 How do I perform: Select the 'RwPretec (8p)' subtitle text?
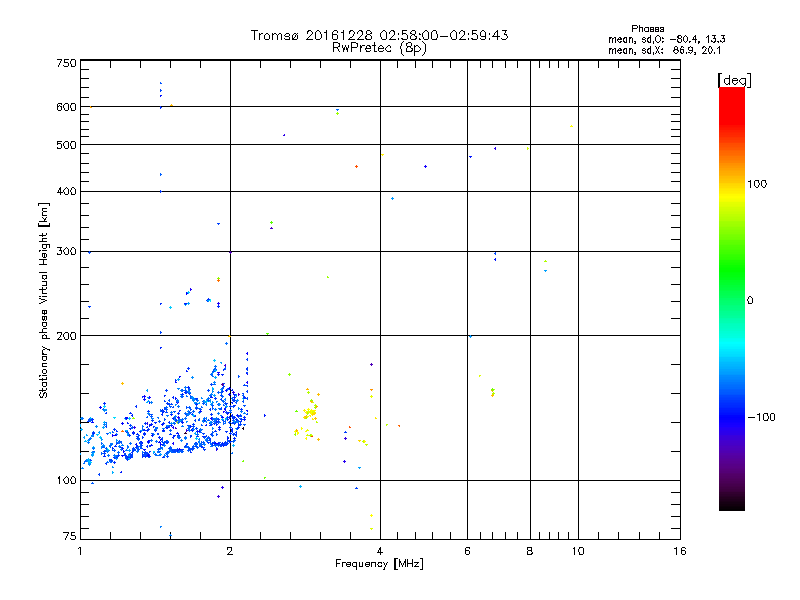(379, 48)
